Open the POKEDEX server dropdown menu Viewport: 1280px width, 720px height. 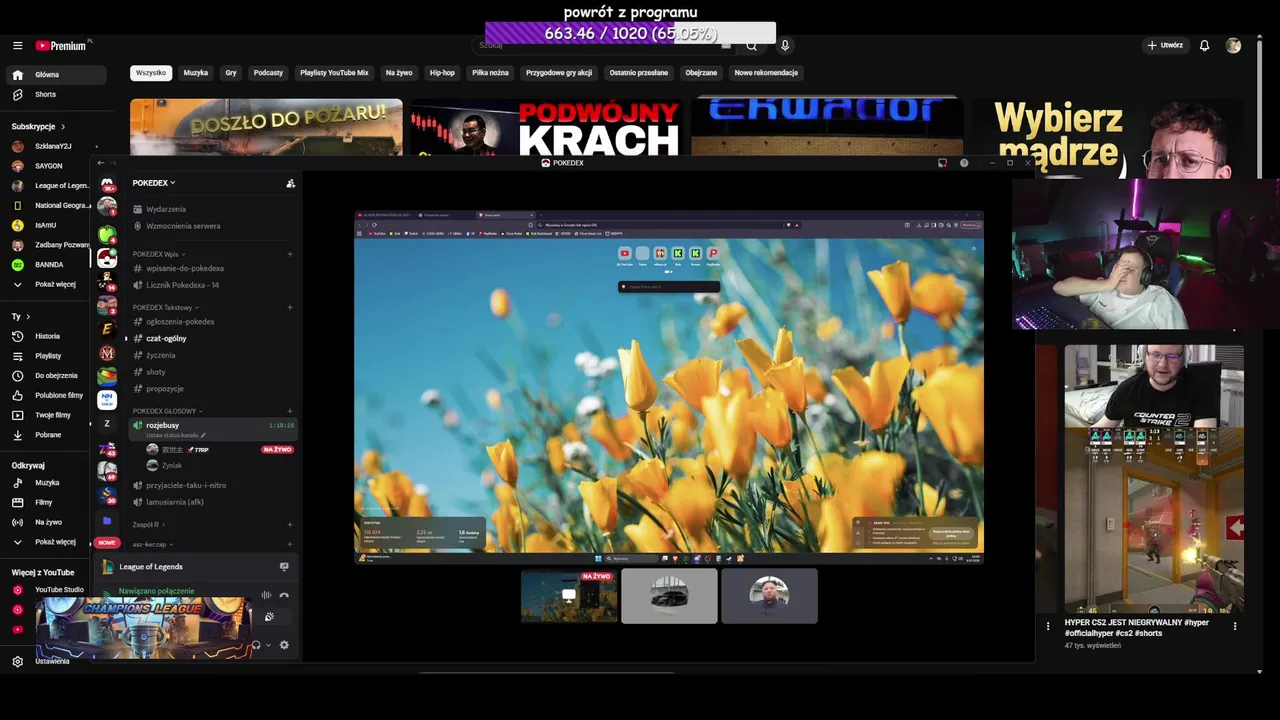click(154, 183)
